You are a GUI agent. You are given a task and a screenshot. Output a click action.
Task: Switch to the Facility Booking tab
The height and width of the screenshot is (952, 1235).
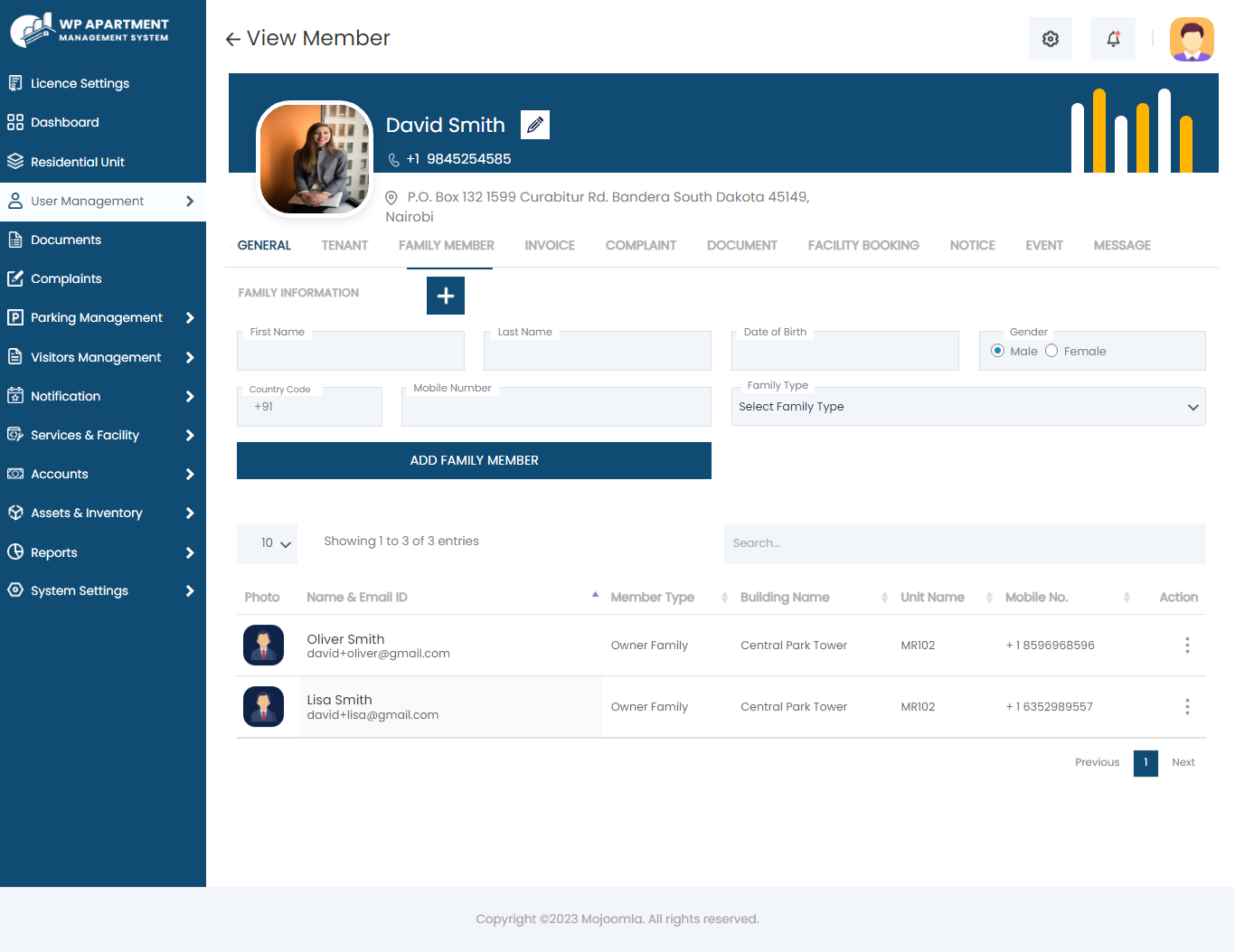(863, 245)
